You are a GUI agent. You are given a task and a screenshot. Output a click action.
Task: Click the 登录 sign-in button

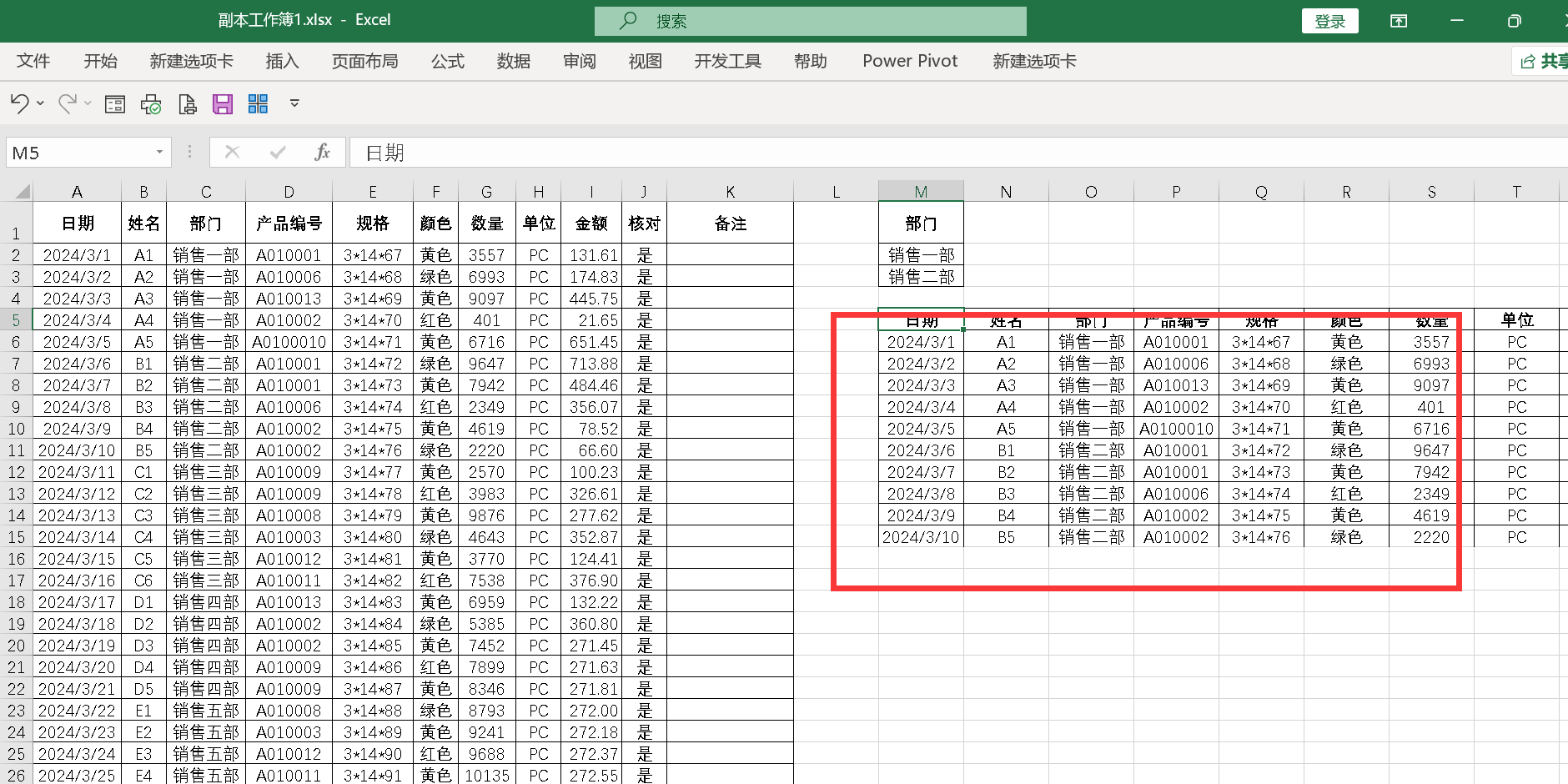(x=1329, y=21)
